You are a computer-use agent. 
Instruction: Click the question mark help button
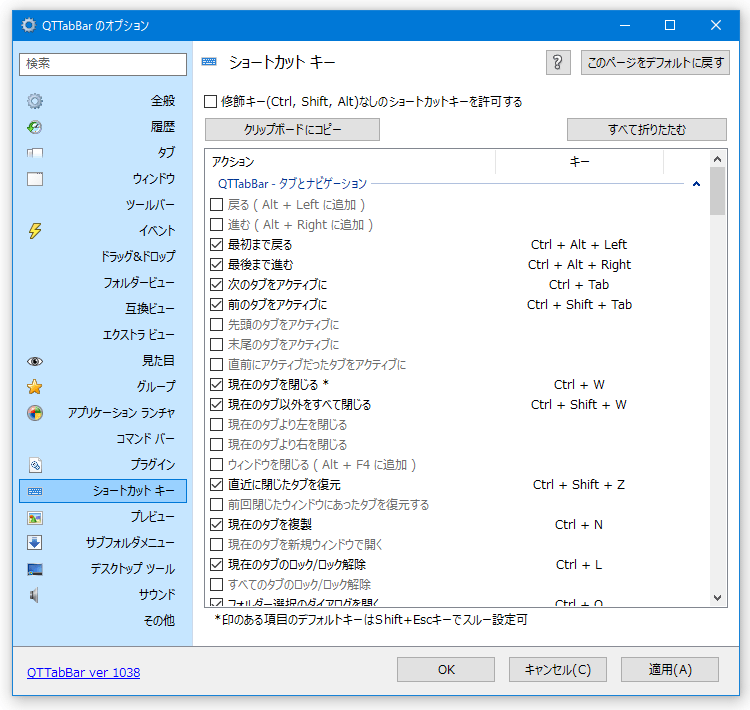pyautogui.click(x=558, y=63)
